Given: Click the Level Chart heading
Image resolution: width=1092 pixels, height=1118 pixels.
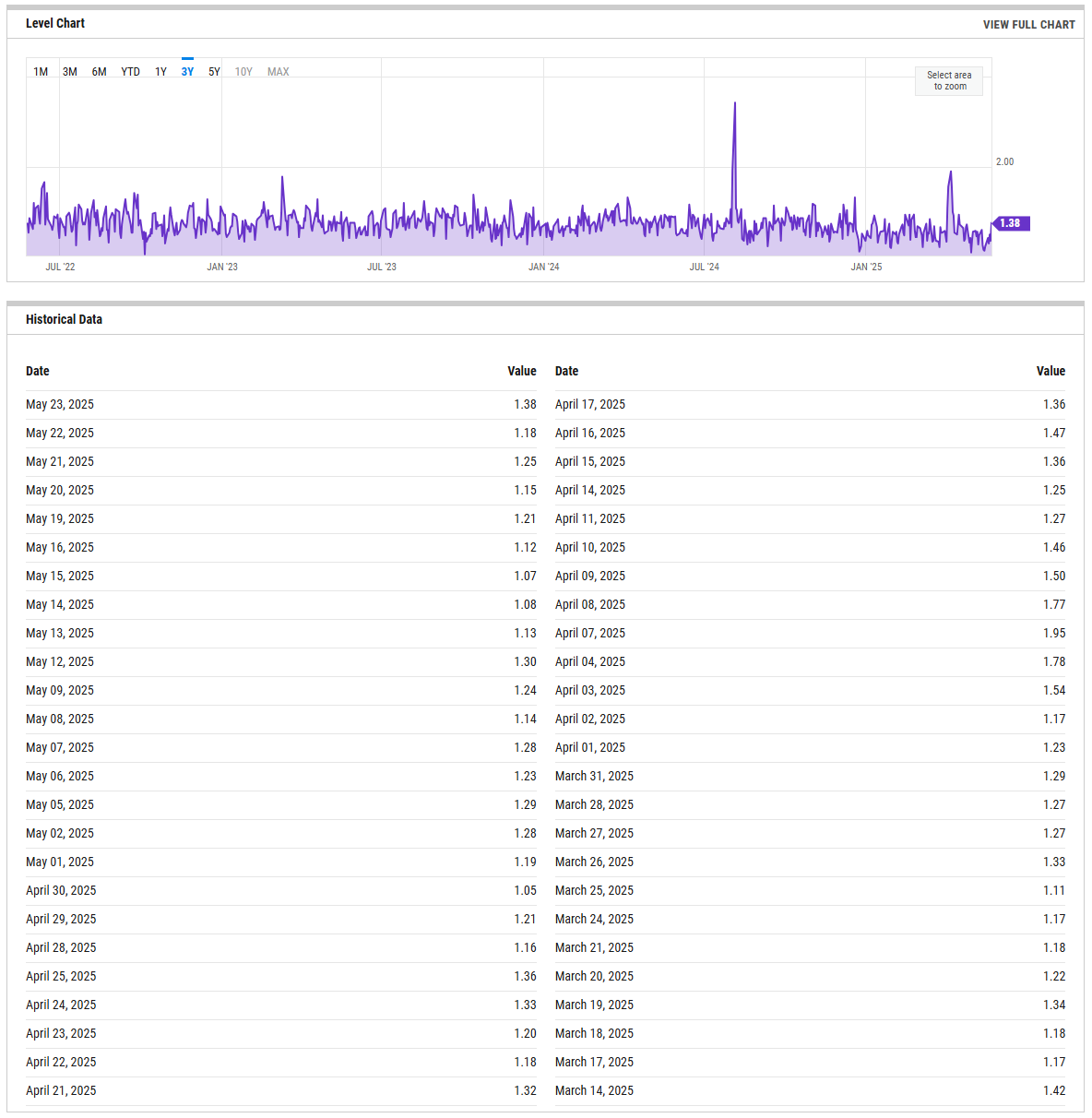Looking at the screenshot, I should coord(55,23).
